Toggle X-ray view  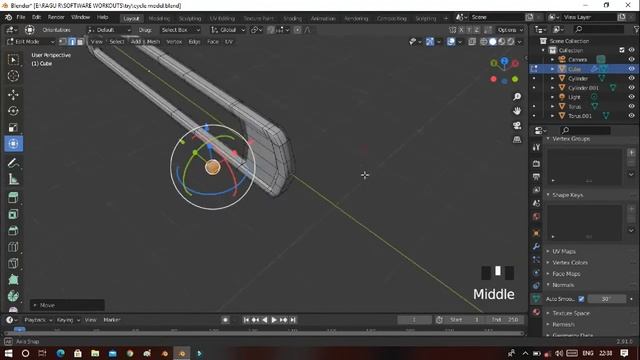[x=472, y=42]
